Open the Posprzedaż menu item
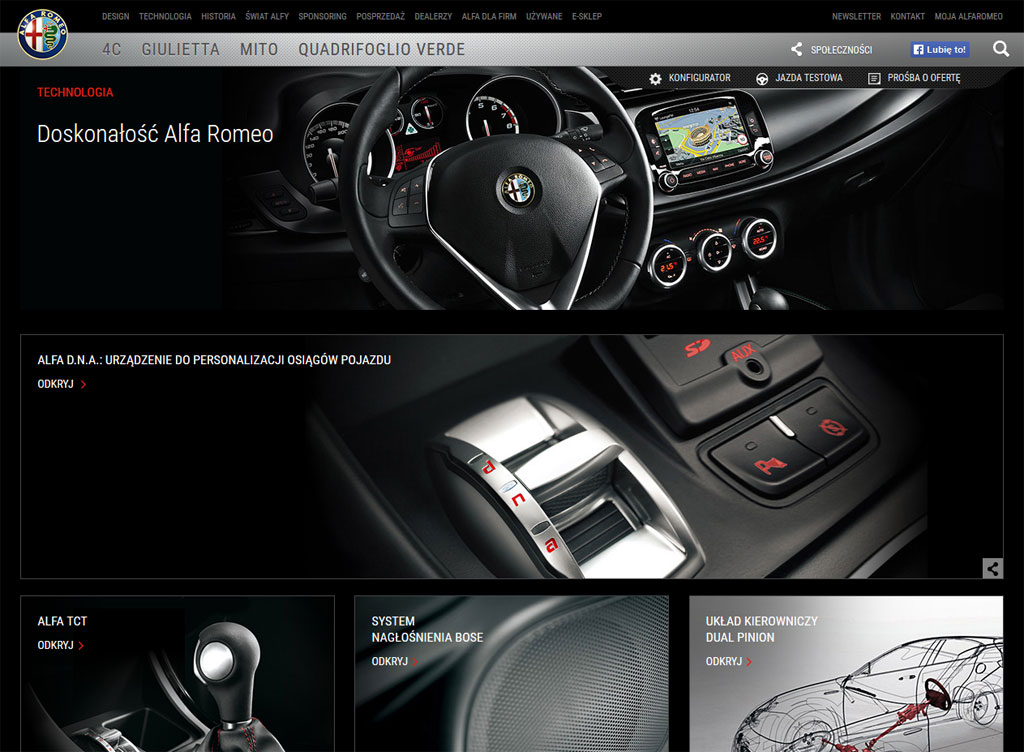This screenshot has width=1024, height=752. [381, 16]
